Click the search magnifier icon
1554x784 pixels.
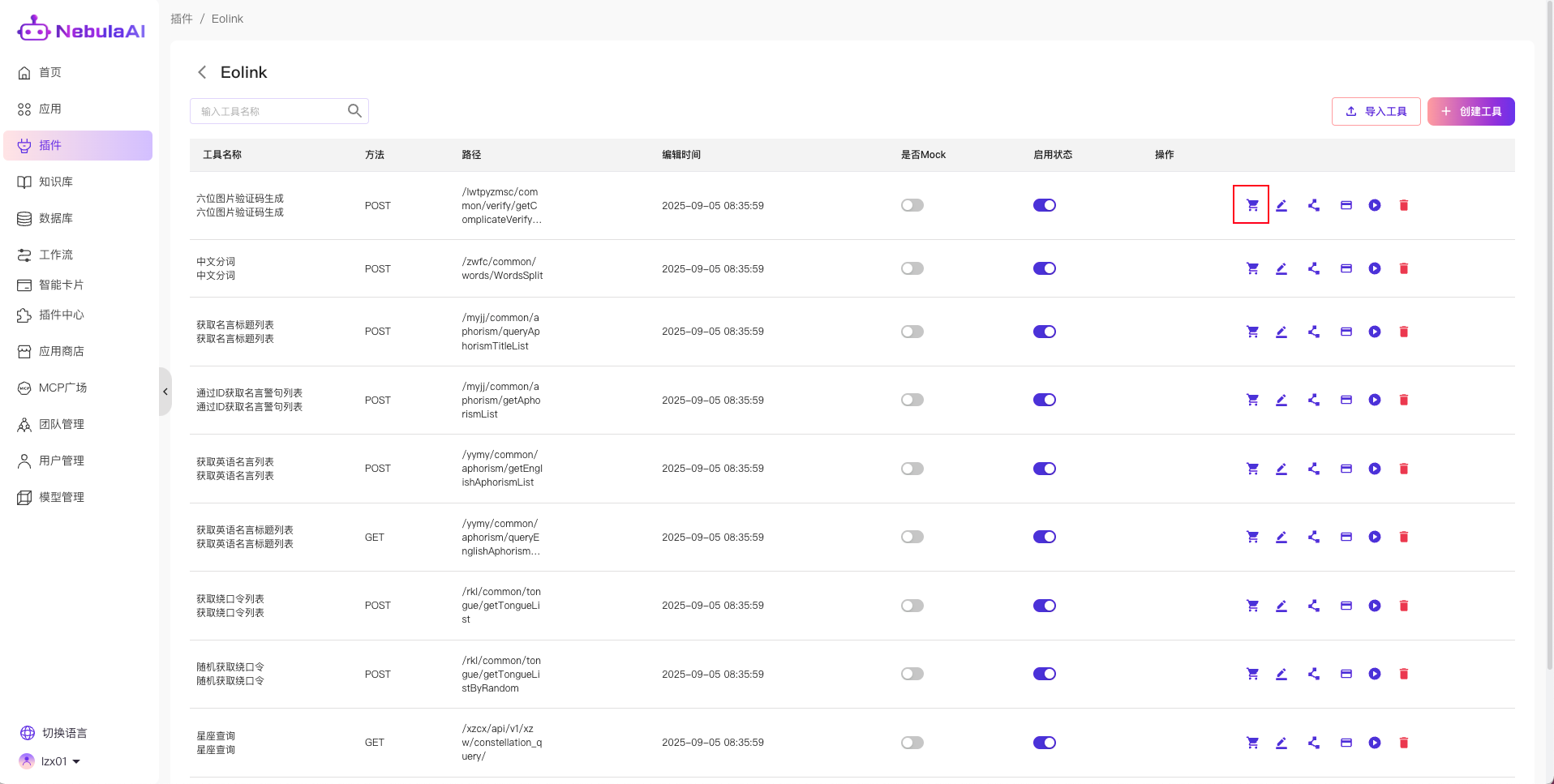tap(354, 111)
